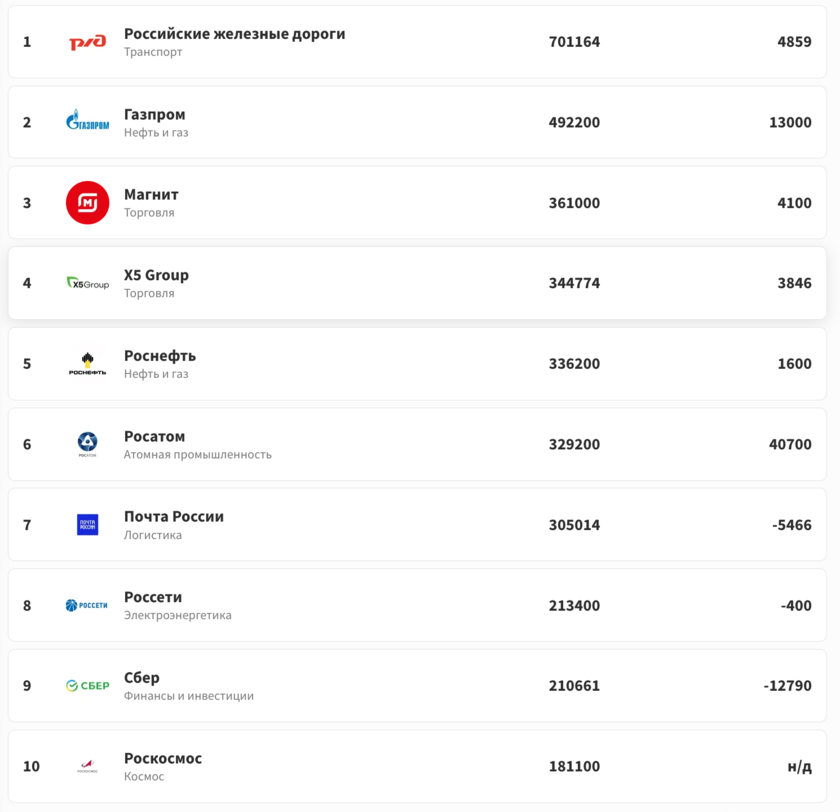Click the green Сбер logo
The image size is (840, 812).
[87, 686]
